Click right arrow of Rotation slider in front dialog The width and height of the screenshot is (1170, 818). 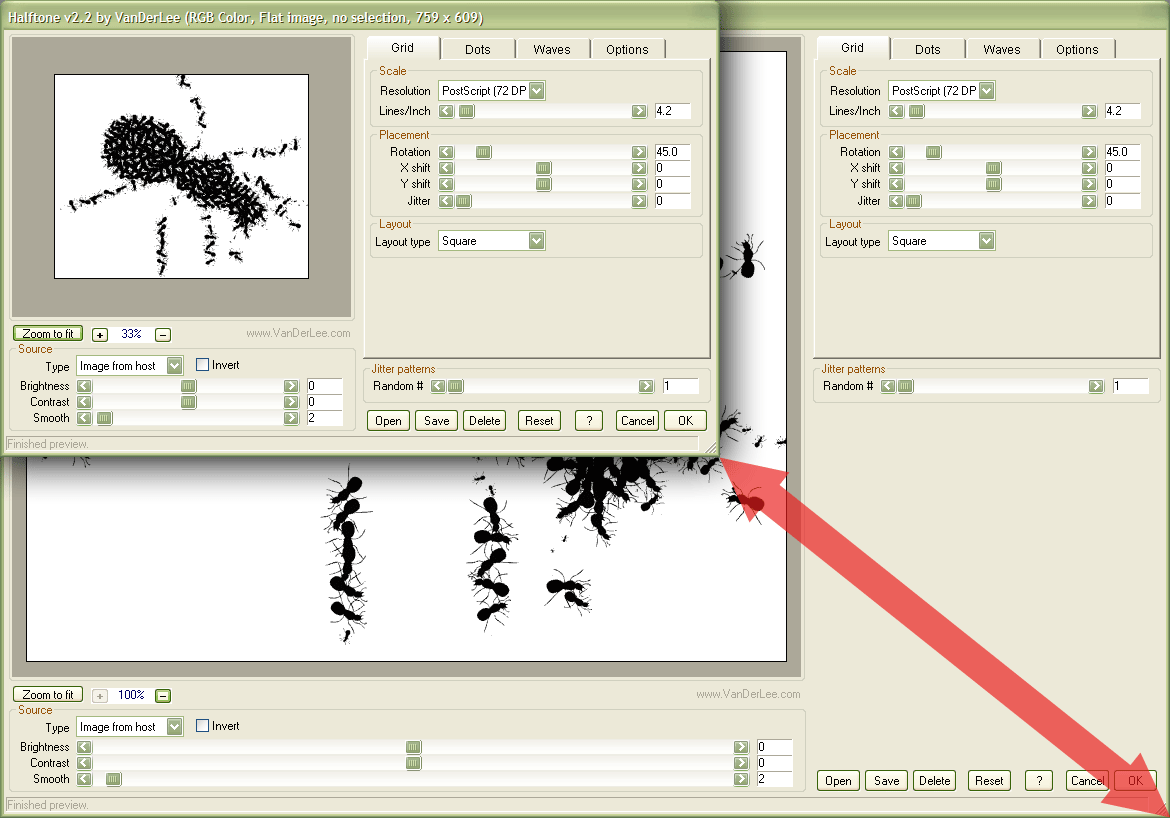[x=639, y=152]
